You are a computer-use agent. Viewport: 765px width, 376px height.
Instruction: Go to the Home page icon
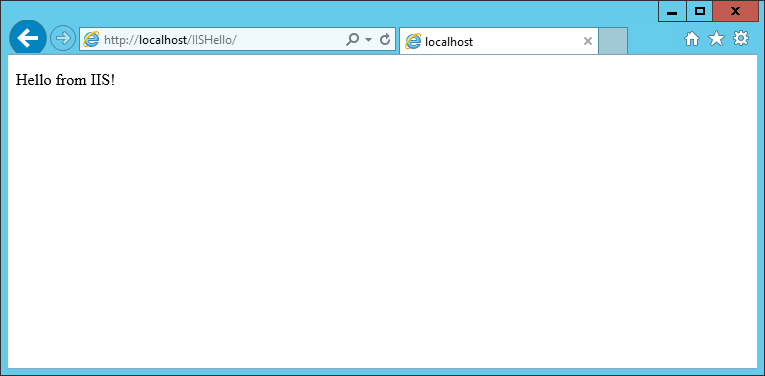(x=692, y=39)
